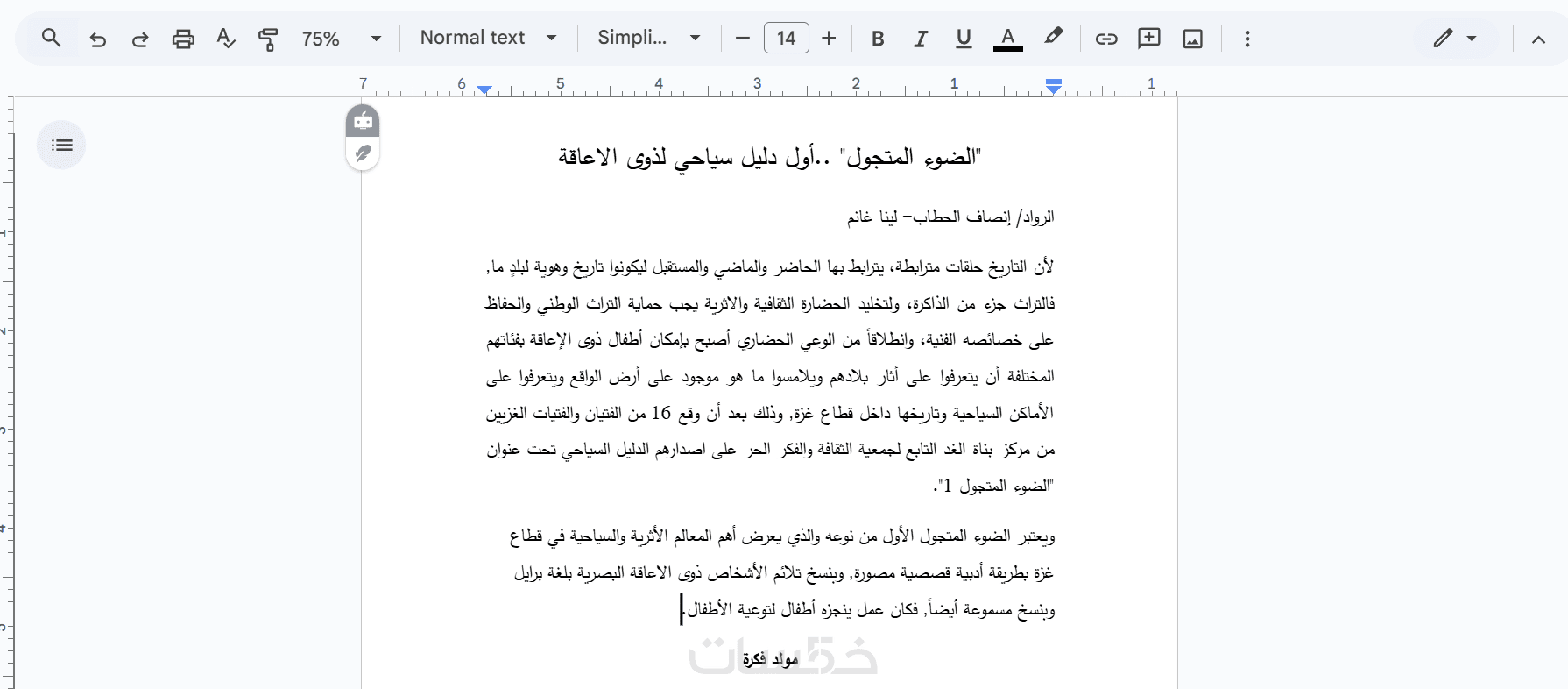Image resolution: width=1568 pixels, height=689 pixels.
Task: Decrease font size with minus button
Action: pyautogui.click(x=743, y=39)
